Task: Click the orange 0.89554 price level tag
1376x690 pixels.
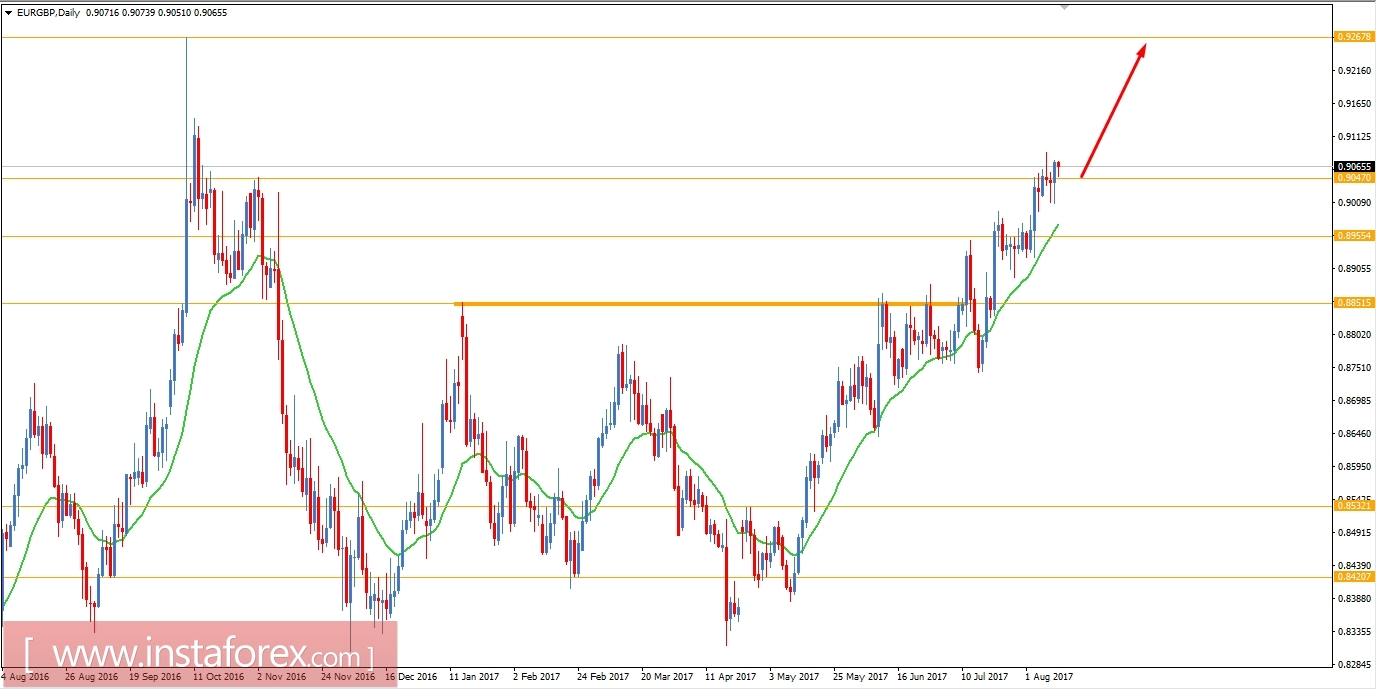Action: click(x=1356, y=237)
